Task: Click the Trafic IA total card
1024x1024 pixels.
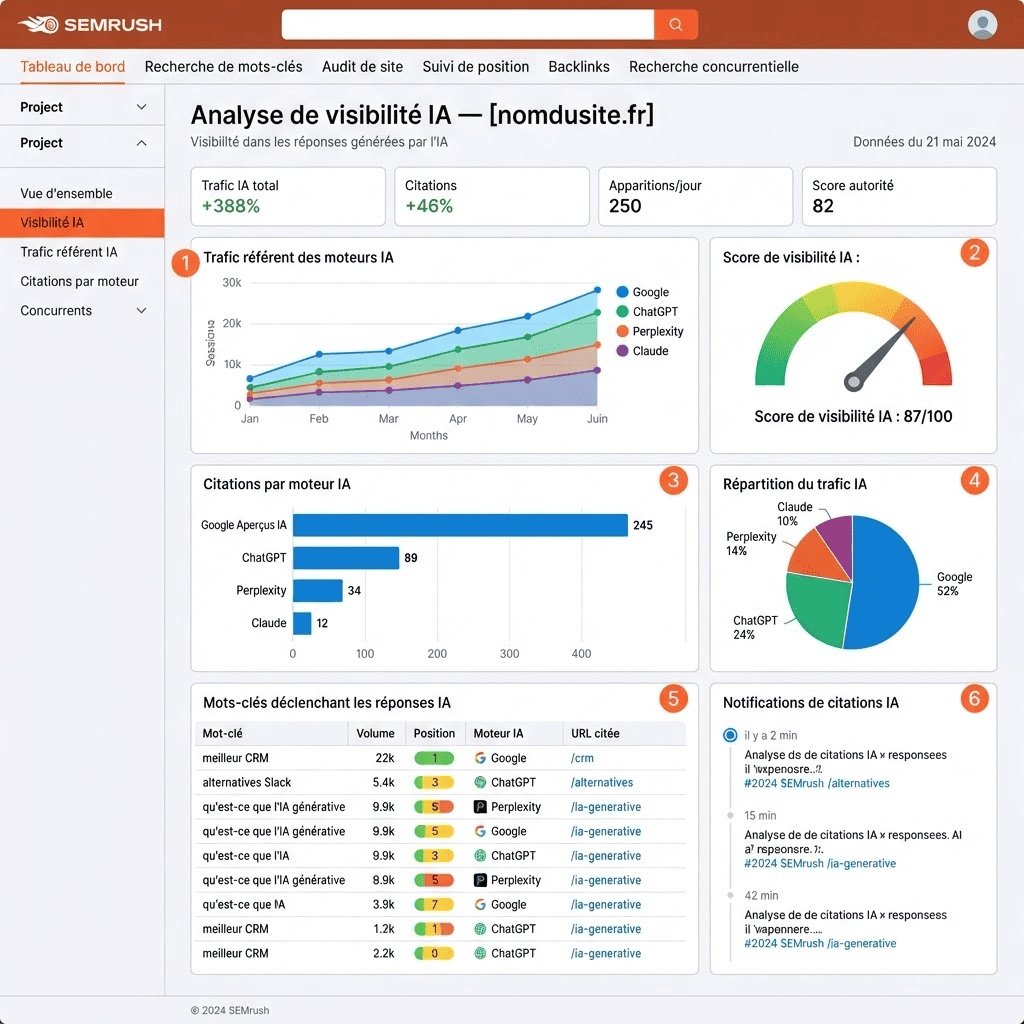Action: pos(288,197)
